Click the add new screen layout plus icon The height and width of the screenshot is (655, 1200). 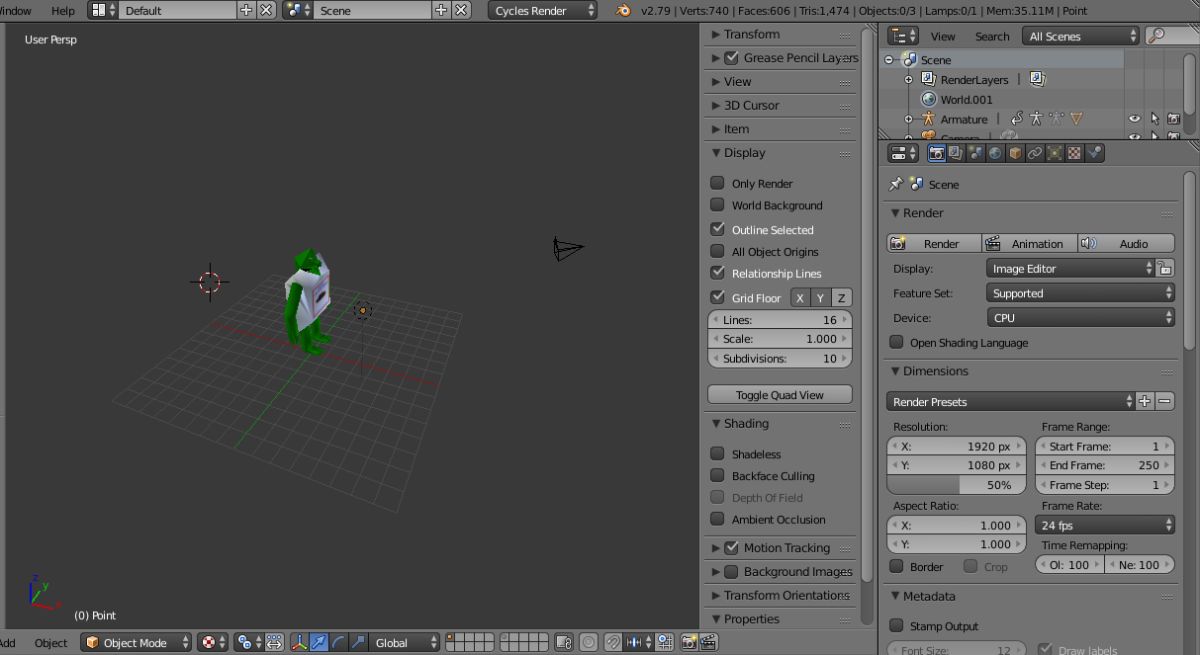coord(247,10)
